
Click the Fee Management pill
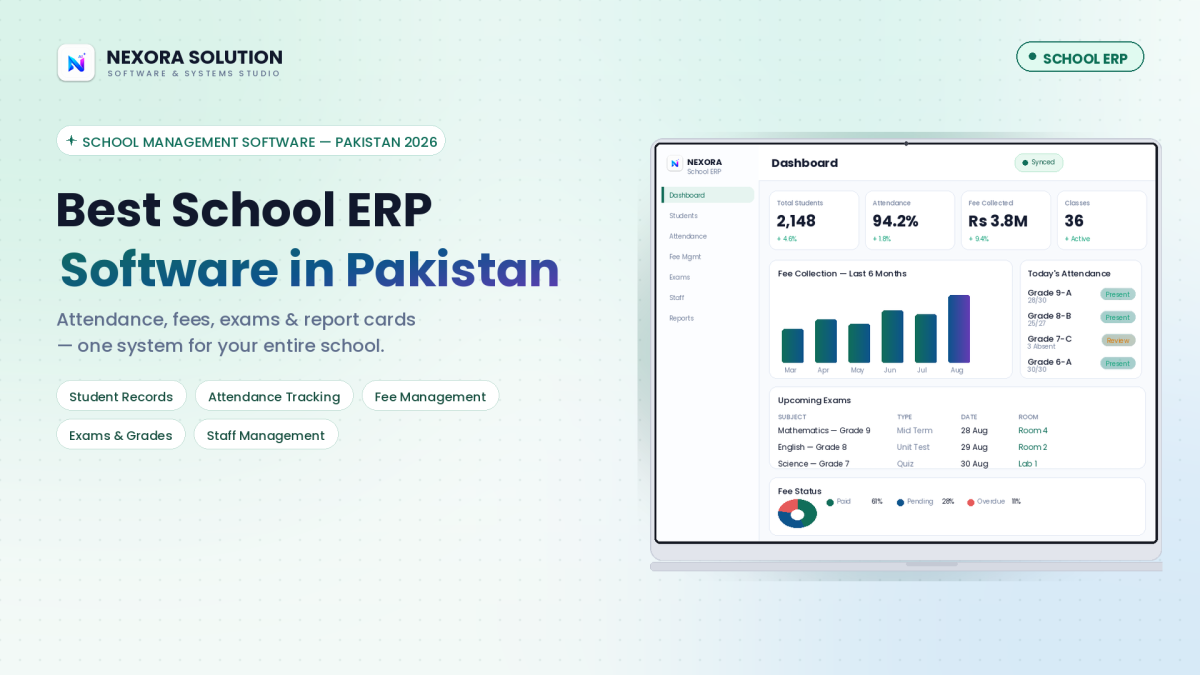(x=430, y=396)
